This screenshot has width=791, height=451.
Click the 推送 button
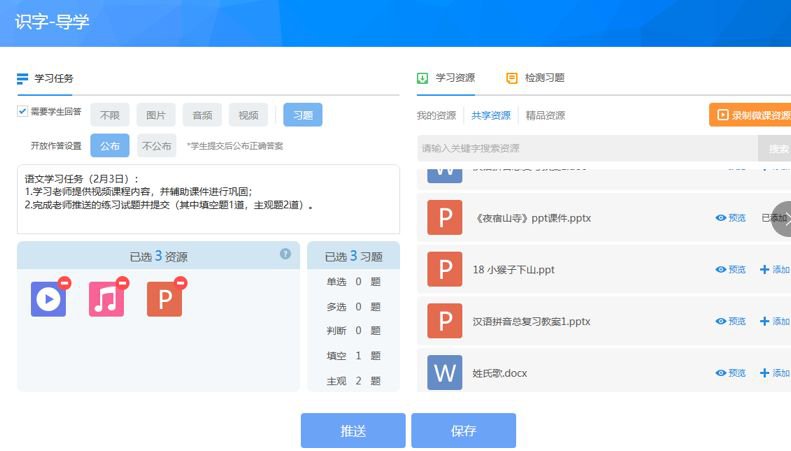tap(353, 431)
